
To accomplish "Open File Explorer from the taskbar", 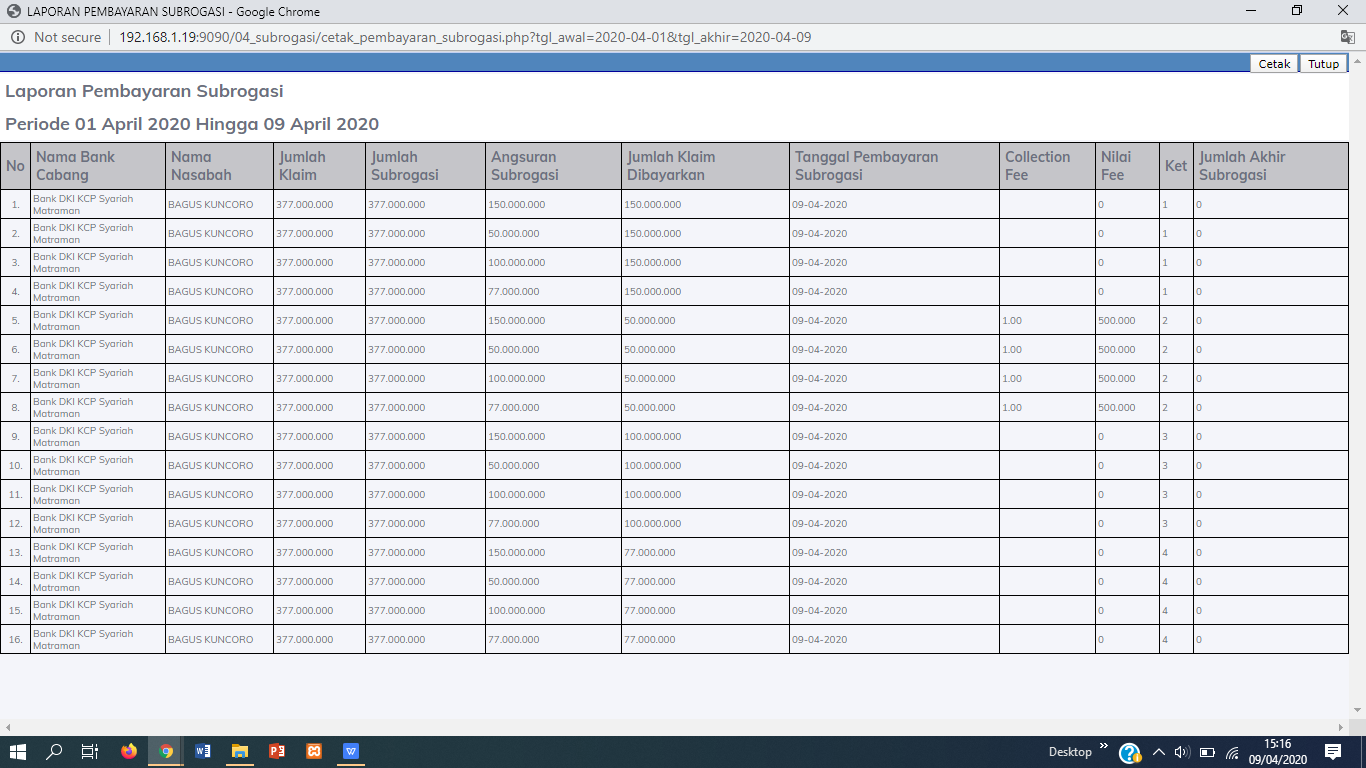I will coord(240,751).
